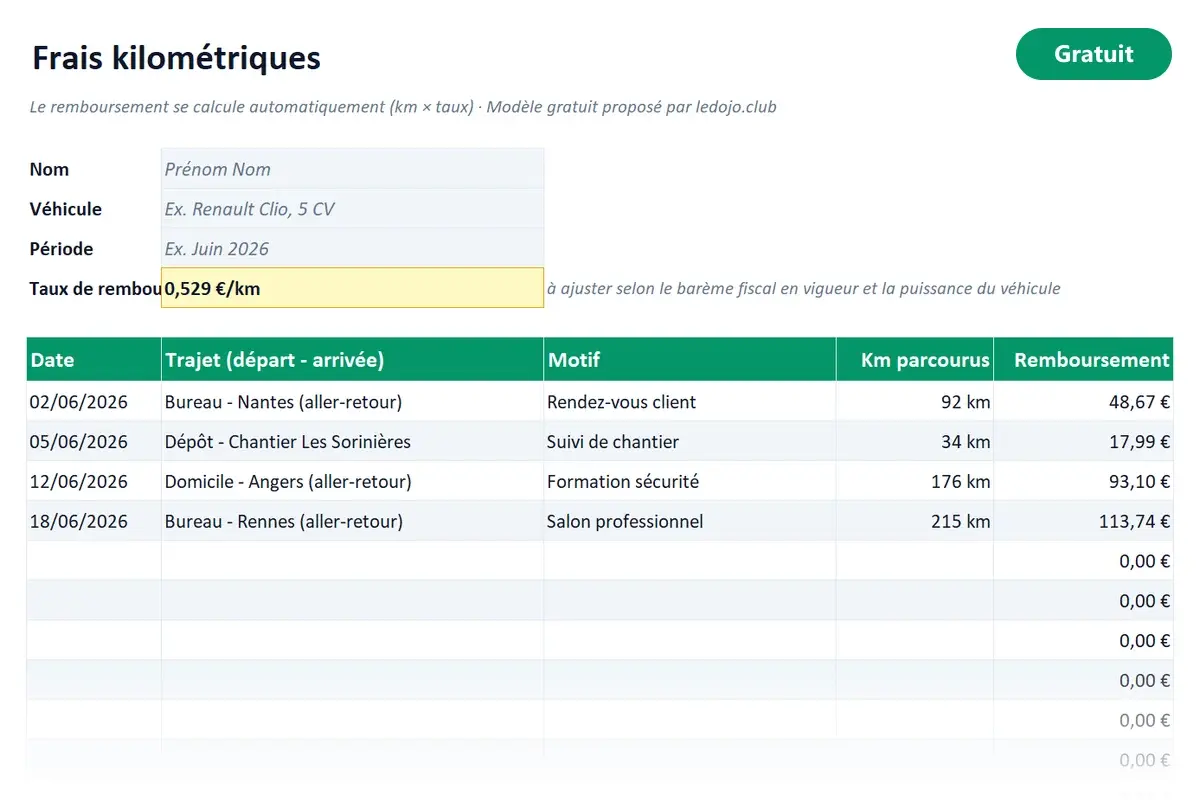Click the Véhicule field with Renault Clio
Viewport: 1200px width, 800px height.
click(352, 209)
